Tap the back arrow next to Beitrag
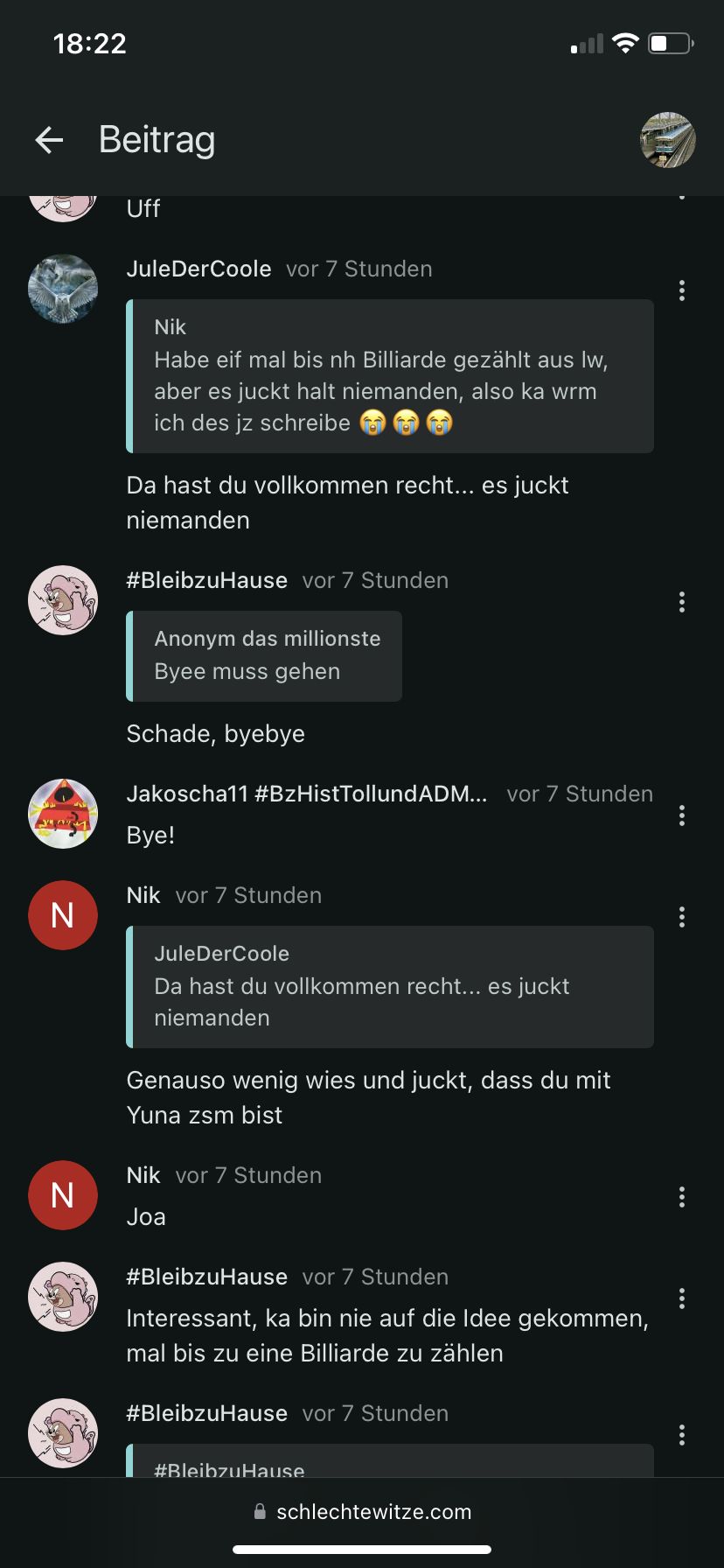Screen dimensions: 724x1568 pyautogui.click(x=50, y=140)
